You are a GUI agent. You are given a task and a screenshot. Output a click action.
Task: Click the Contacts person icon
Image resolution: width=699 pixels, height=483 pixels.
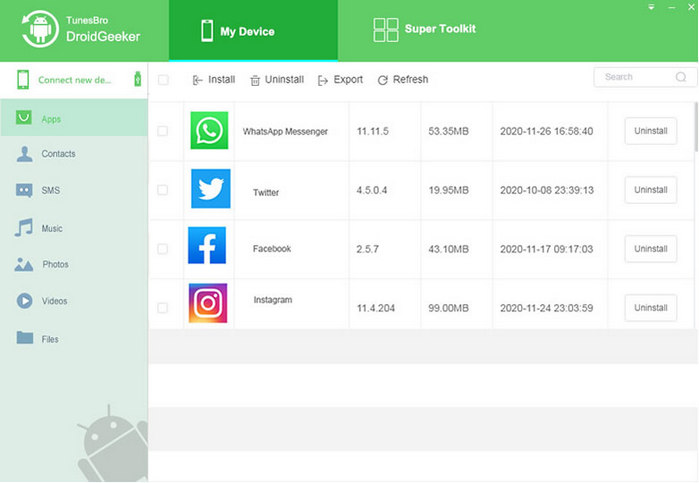pyautogui.click(x=25, y=154)
